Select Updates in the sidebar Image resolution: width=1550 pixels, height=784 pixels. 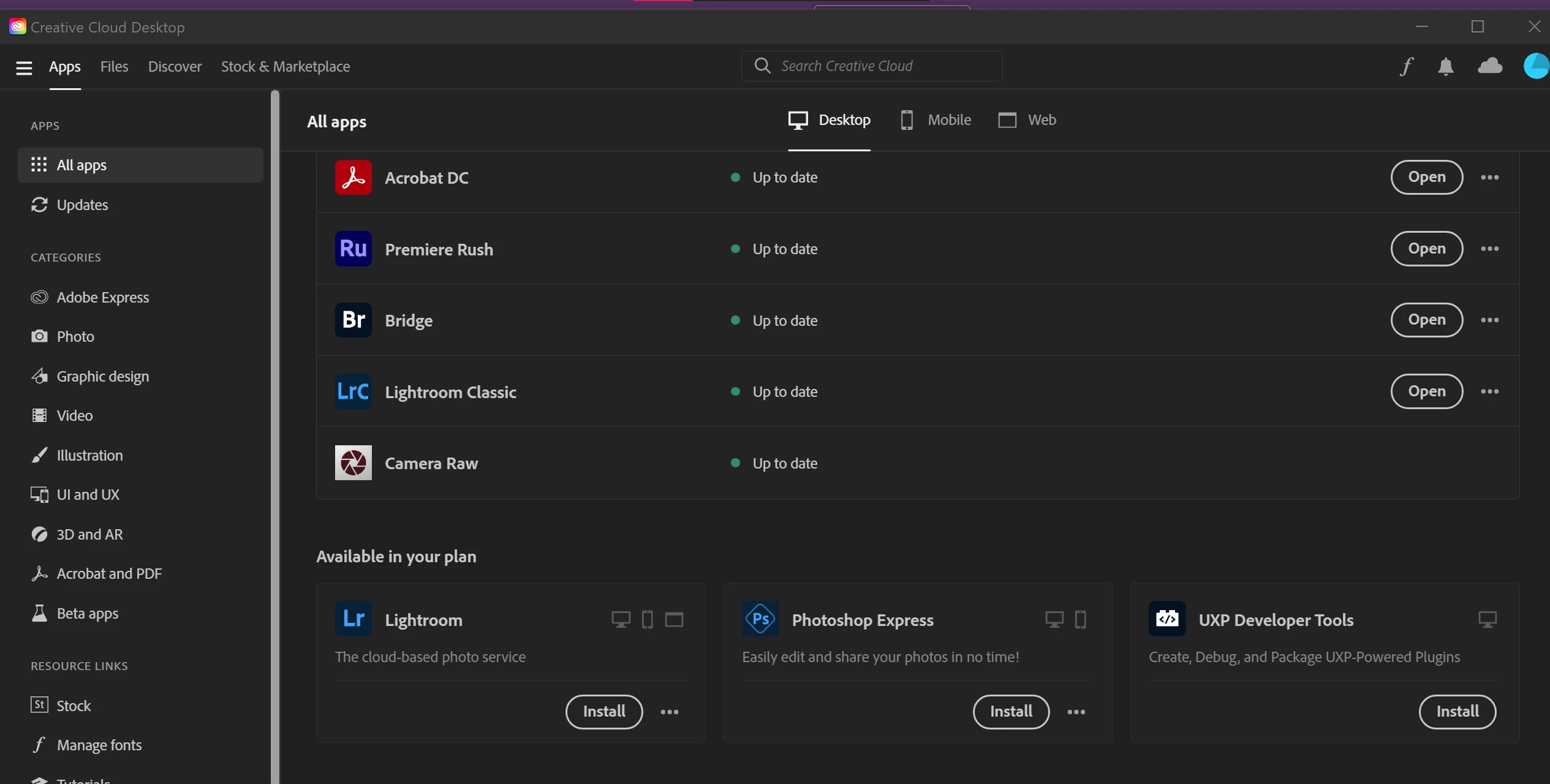click(82, 205)
